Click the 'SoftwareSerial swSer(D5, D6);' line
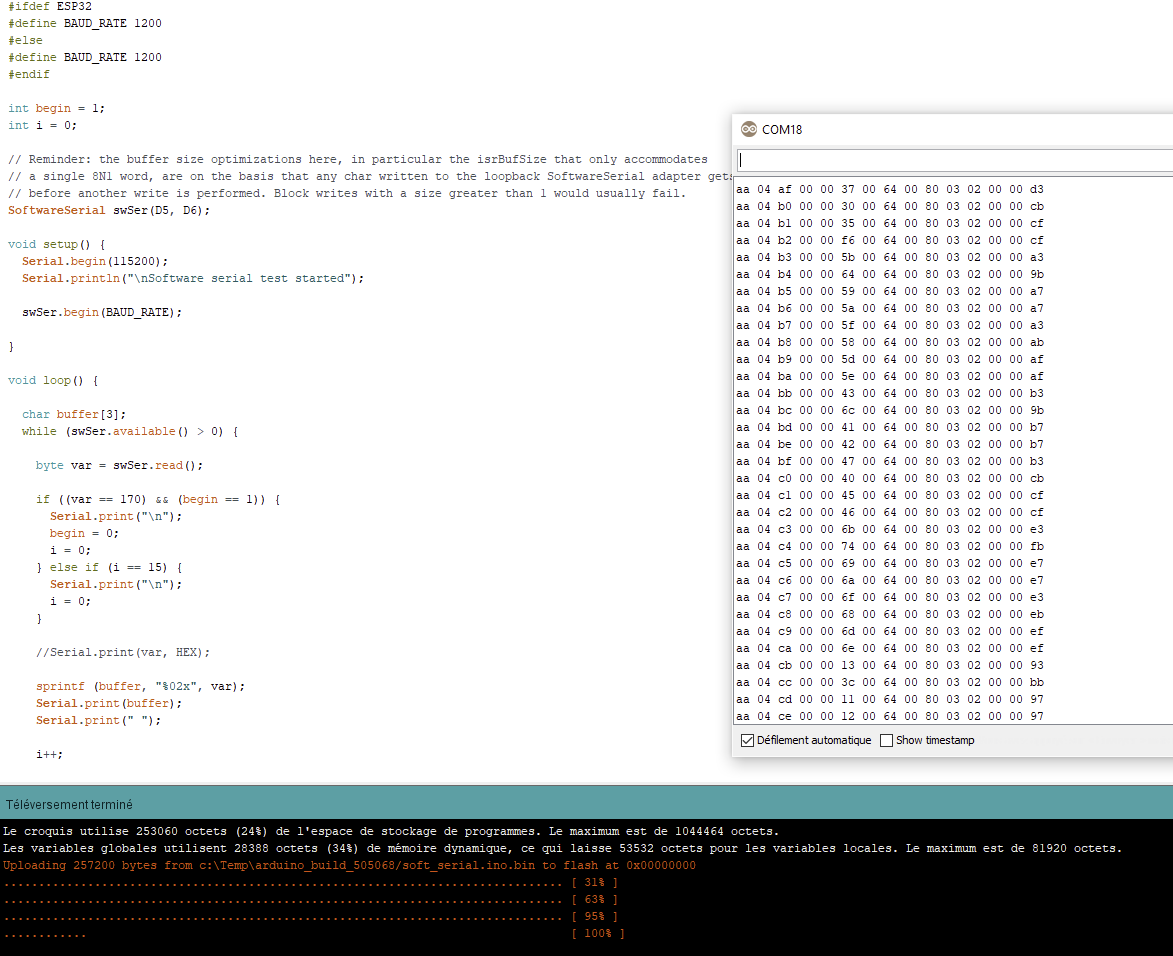The height and width of the screenshot is (956, 1173). click(x=109, y=210)
